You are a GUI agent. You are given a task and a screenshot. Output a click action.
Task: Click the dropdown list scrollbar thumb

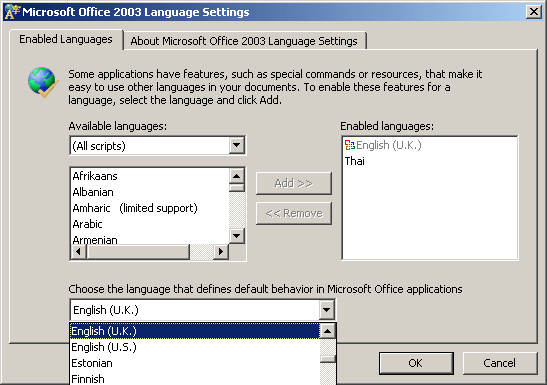(x=327, y=359)
